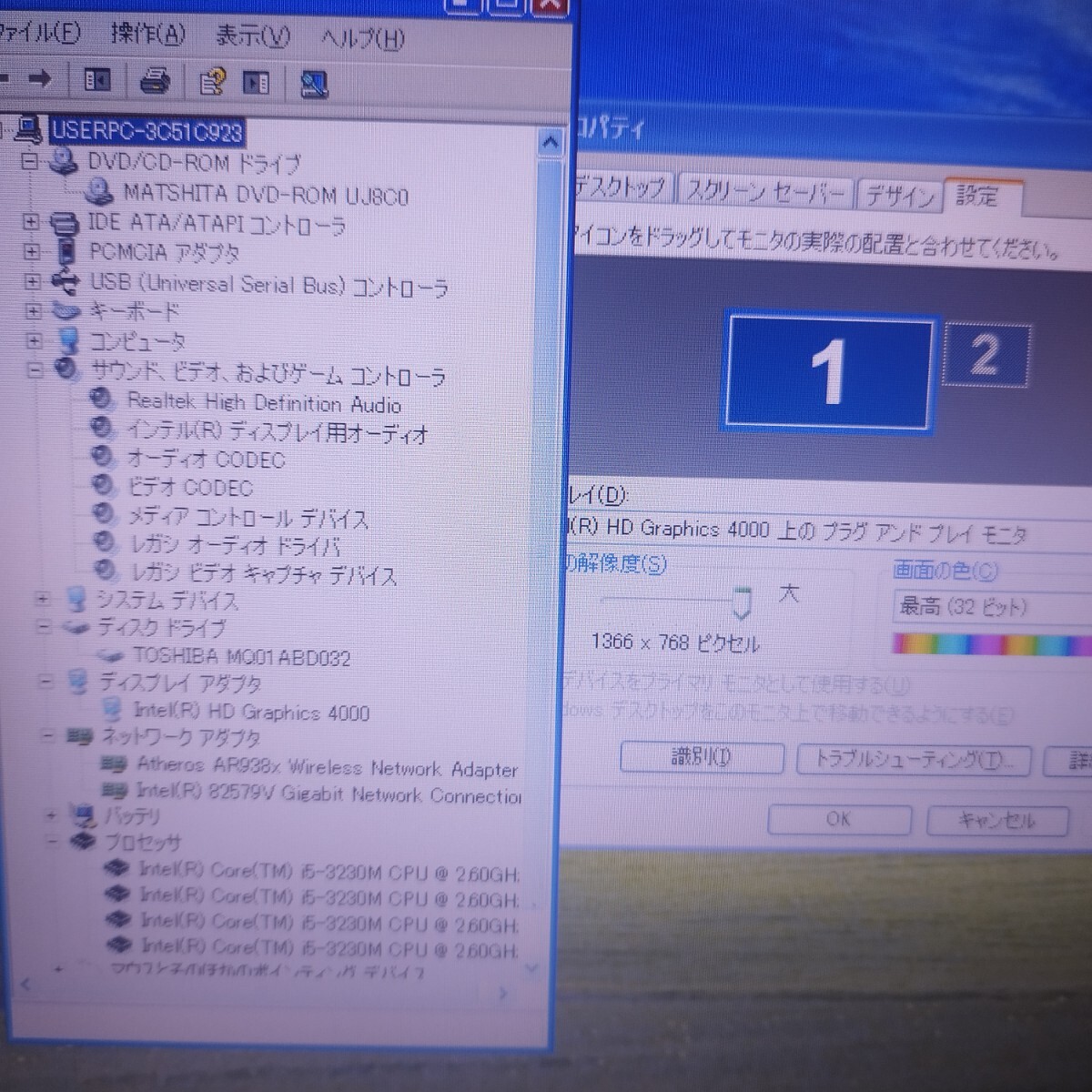
Task: Click OK in display properties dialog
Action: [x=838, y=819]
